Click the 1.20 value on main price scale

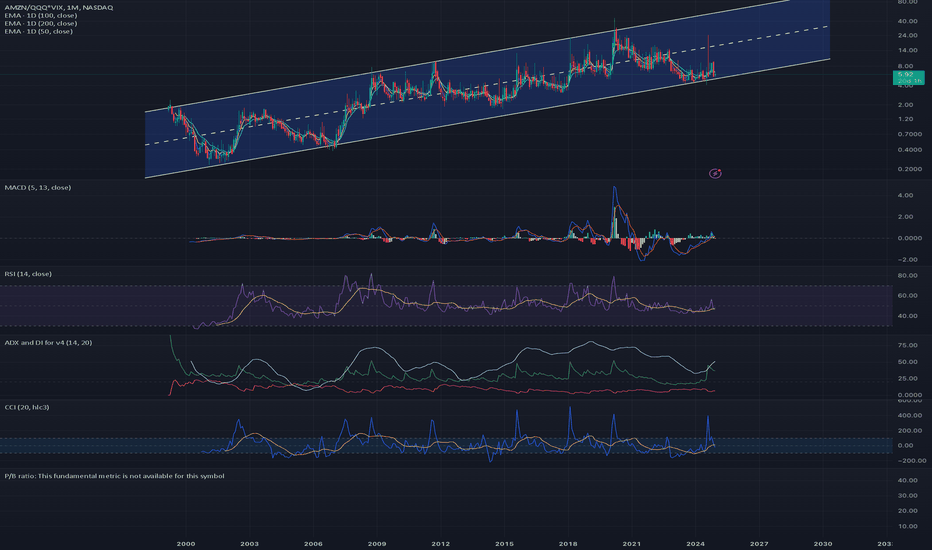click(x=905, y=119)
